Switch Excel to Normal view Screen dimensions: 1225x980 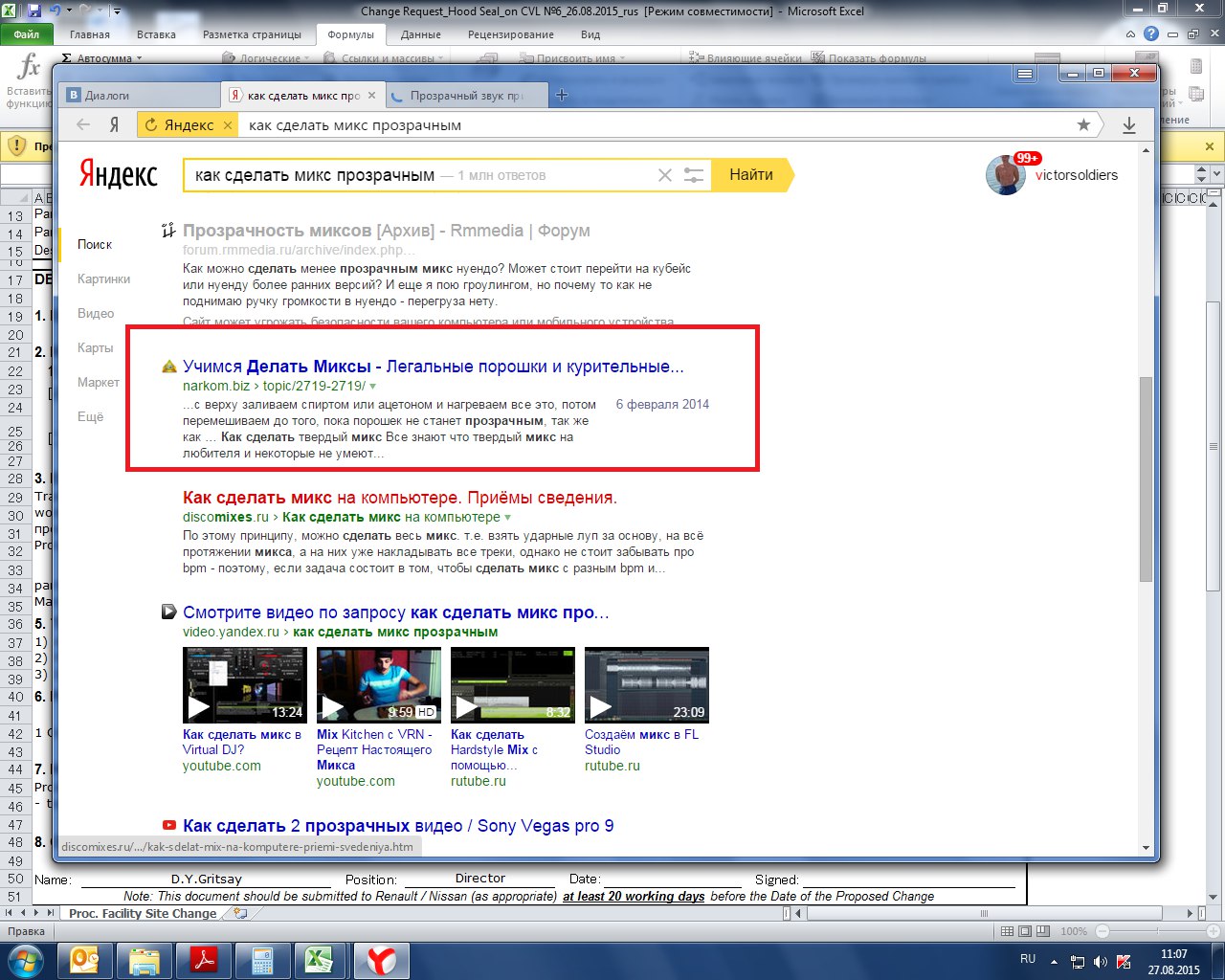coord(1007,931)
